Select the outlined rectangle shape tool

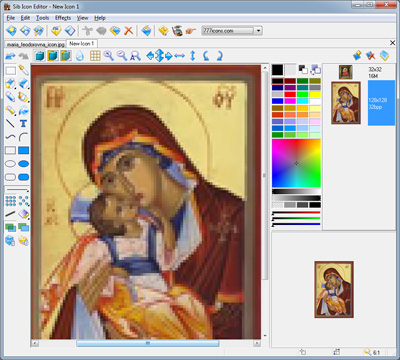[x=10, y=150]
